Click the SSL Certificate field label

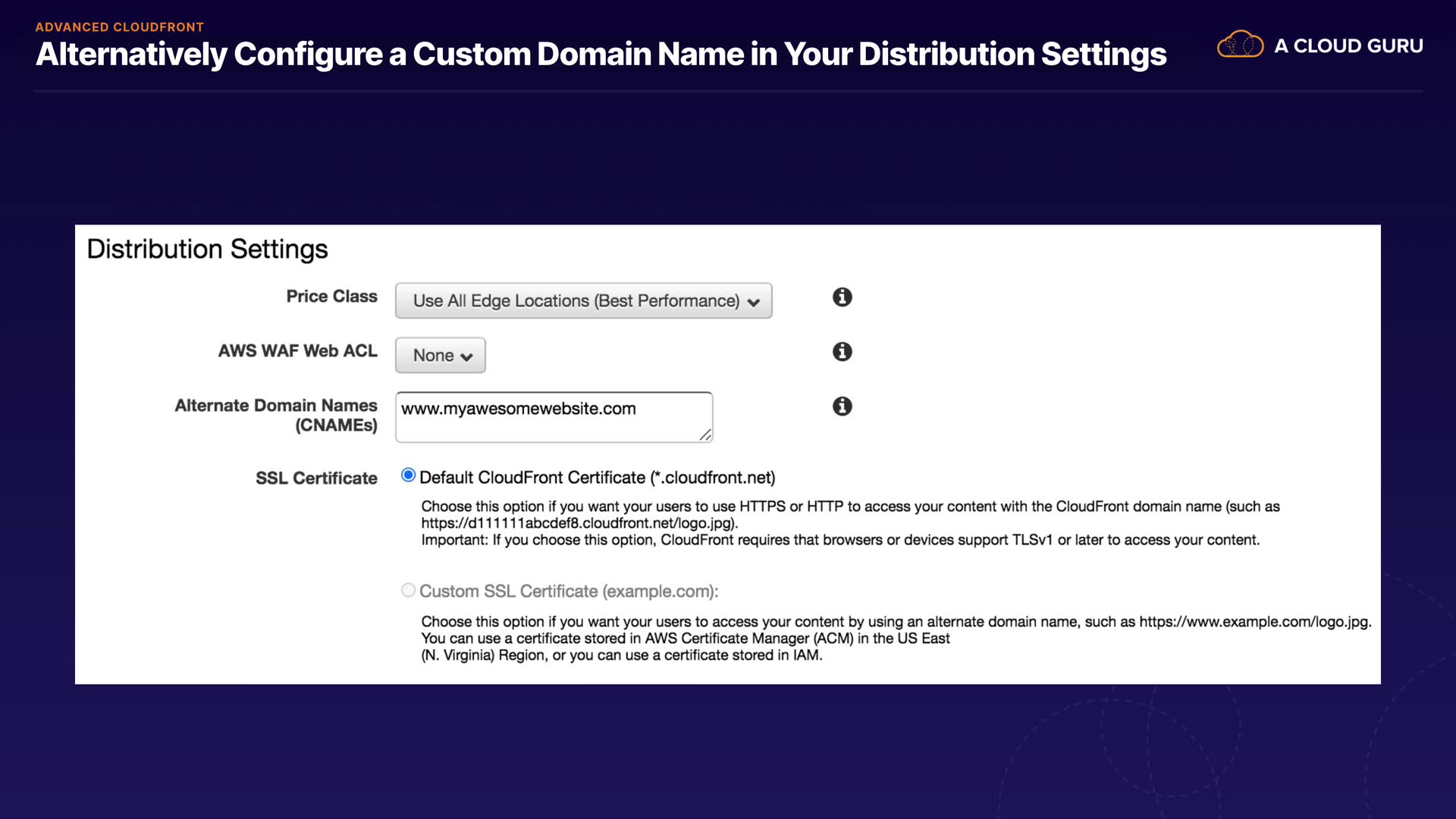click(316, 479)
